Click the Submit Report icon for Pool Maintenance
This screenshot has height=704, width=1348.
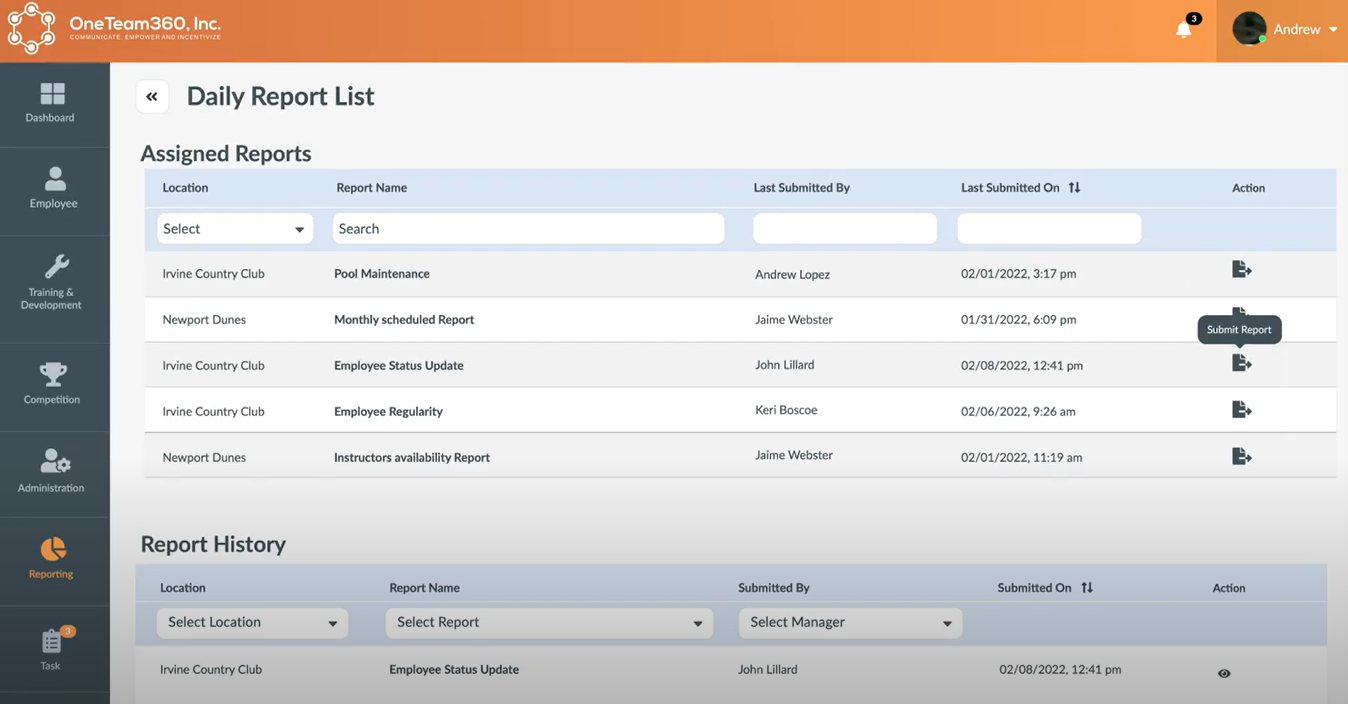pos(1241,268)
